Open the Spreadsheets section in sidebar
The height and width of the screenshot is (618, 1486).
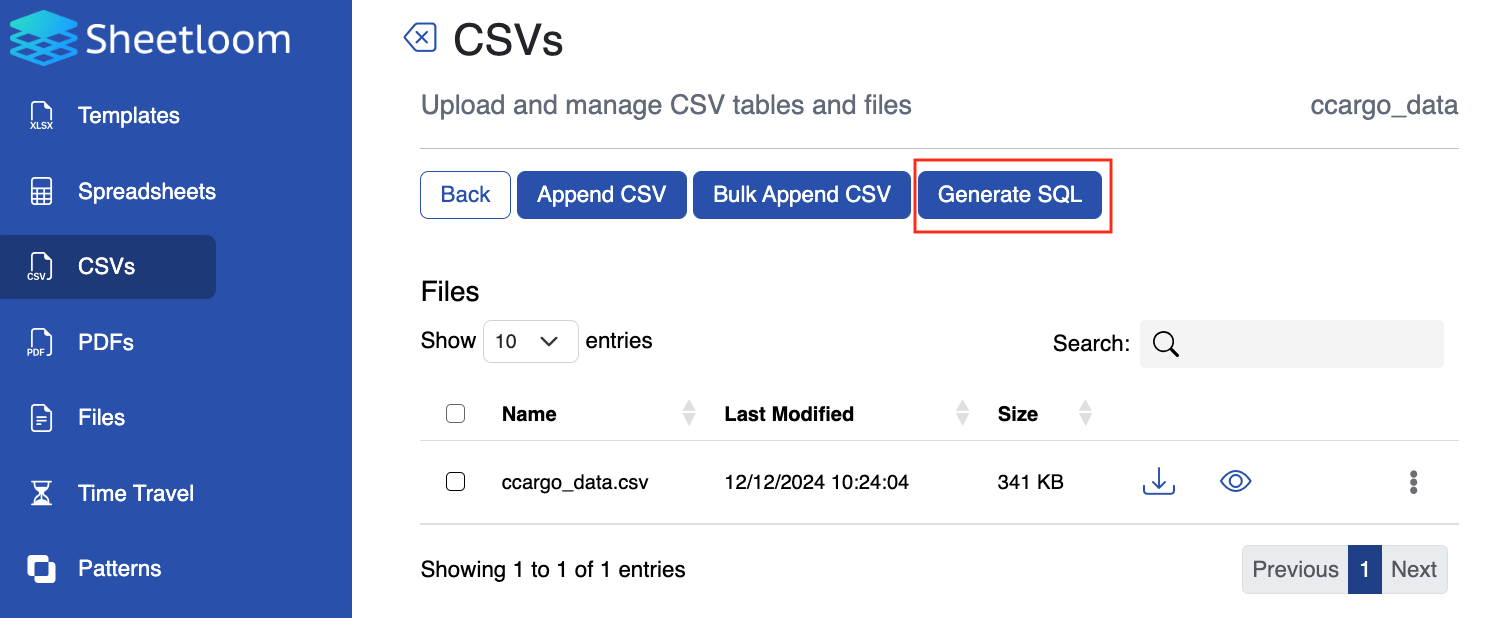point(146,192)
